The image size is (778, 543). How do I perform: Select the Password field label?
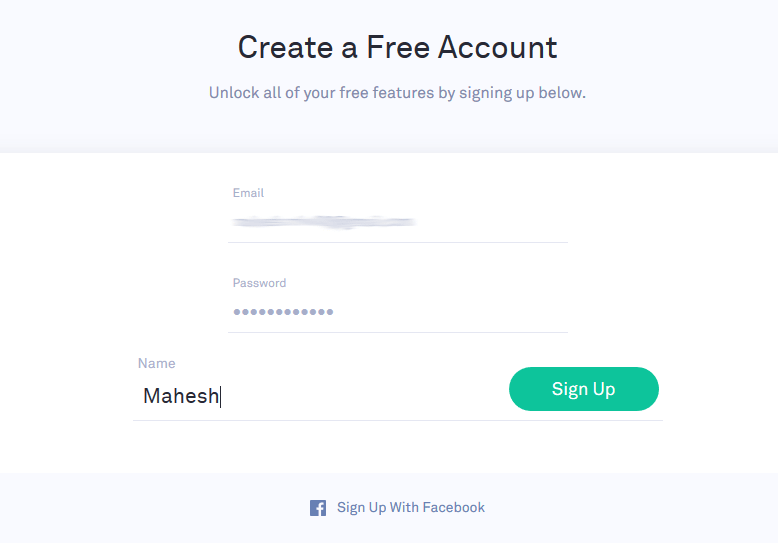coord(259,283)
